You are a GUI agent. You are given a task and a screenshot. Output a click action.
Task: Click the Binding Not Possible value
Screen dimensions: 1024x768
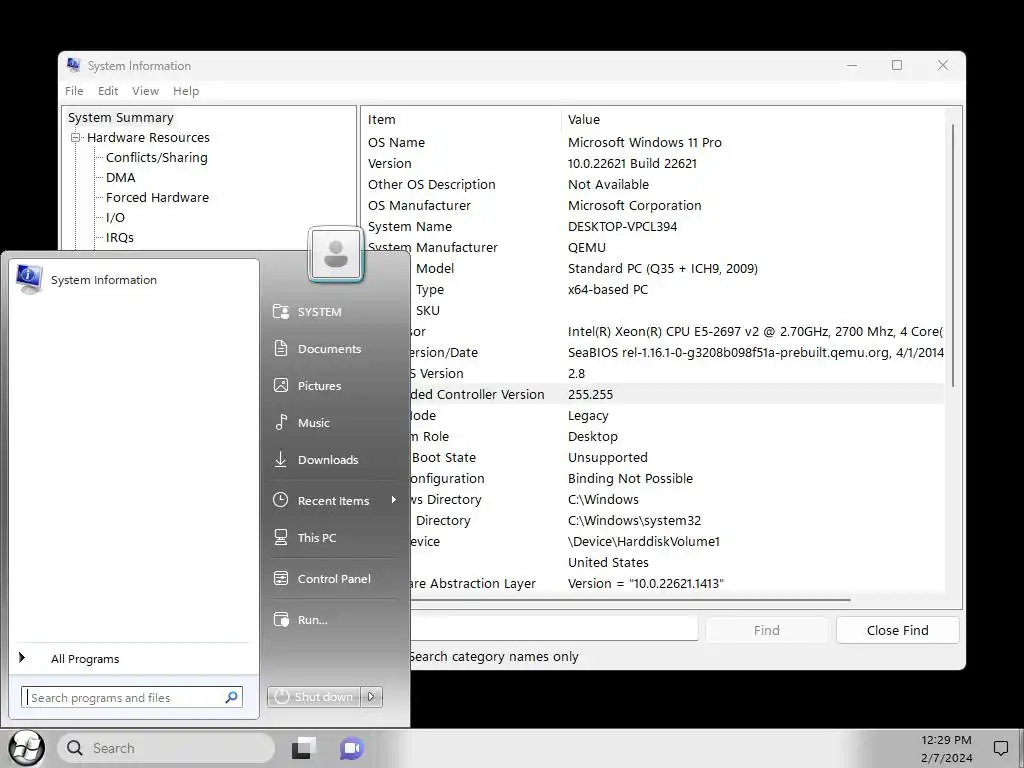[630, 478]
